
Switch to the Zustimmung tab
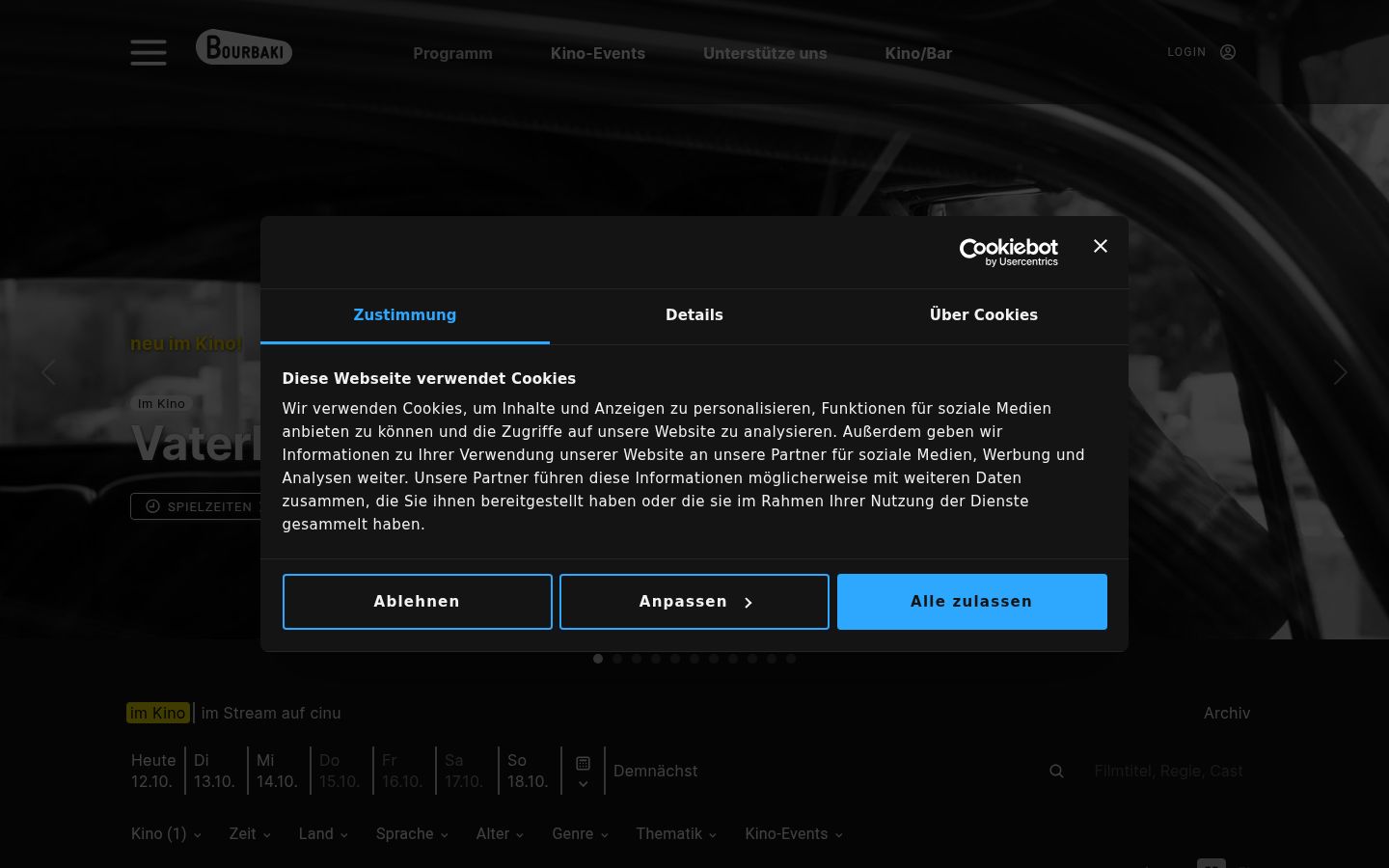(x=405, y=315)
